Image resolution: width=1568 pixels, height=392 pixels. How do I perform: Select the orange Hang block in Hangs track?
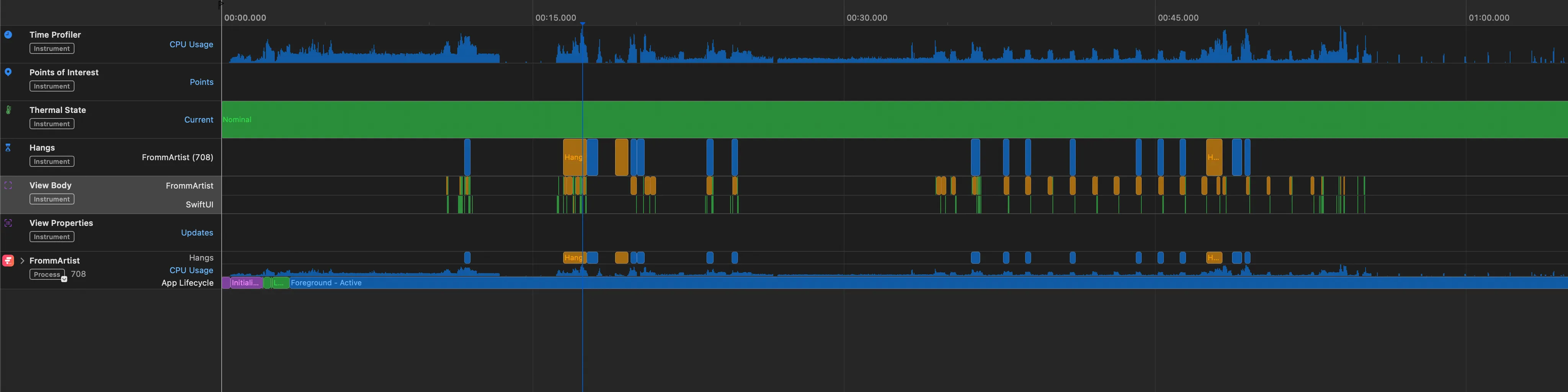[575, 157]
